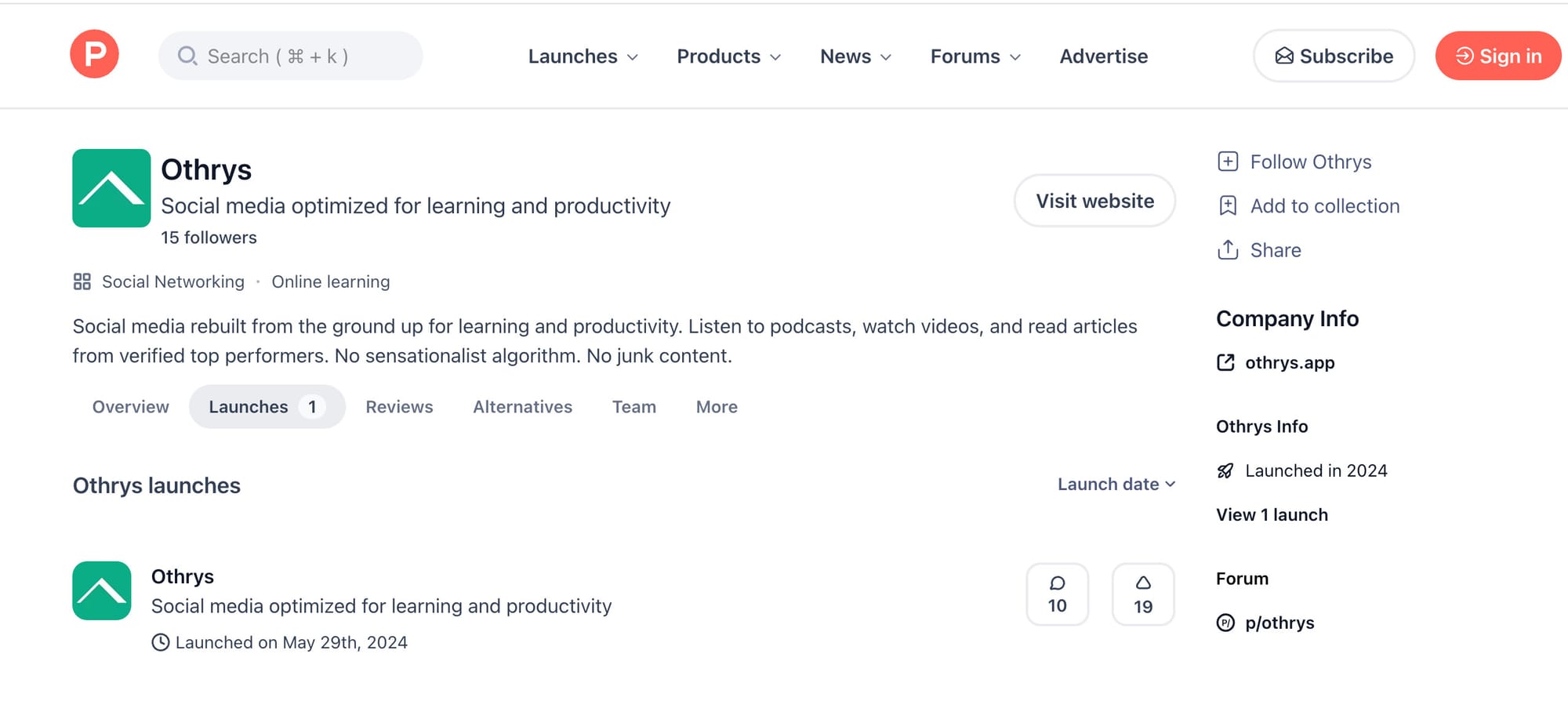Change sorting via Launch date dropdown
1568x701 pixels.
tap(1116, 484)
